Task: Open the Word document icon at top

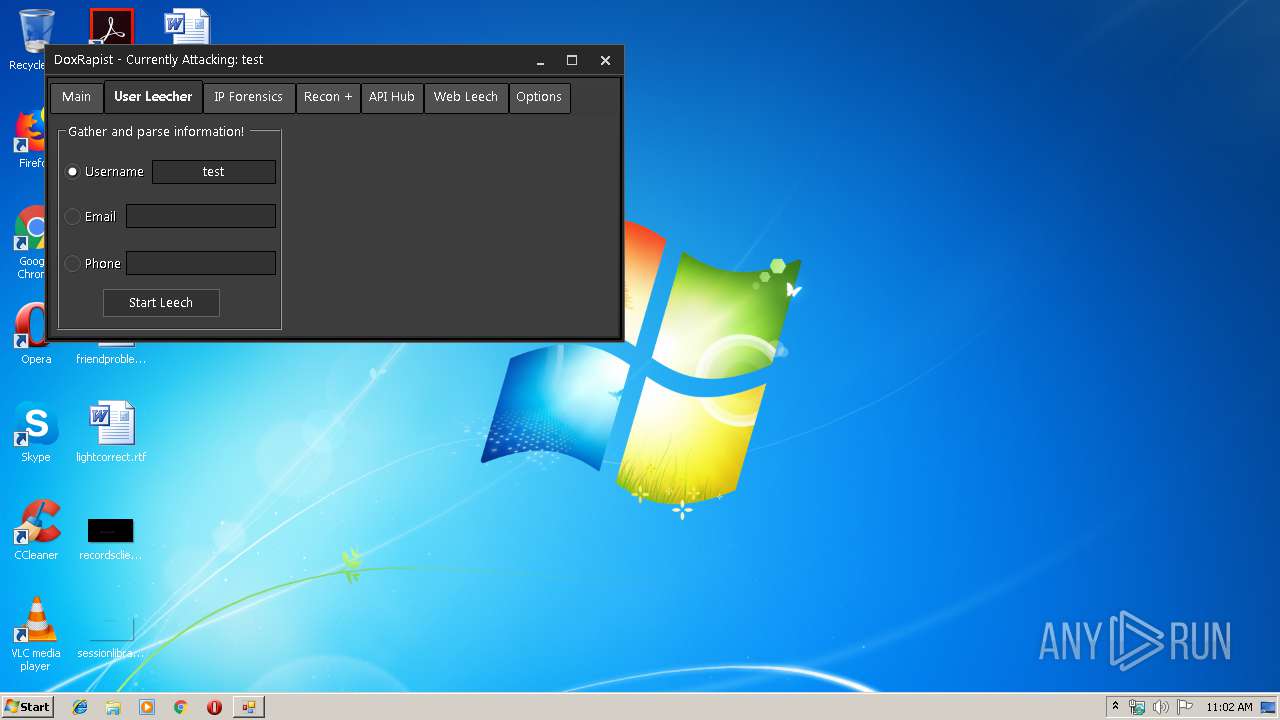Action: (187, 26)
